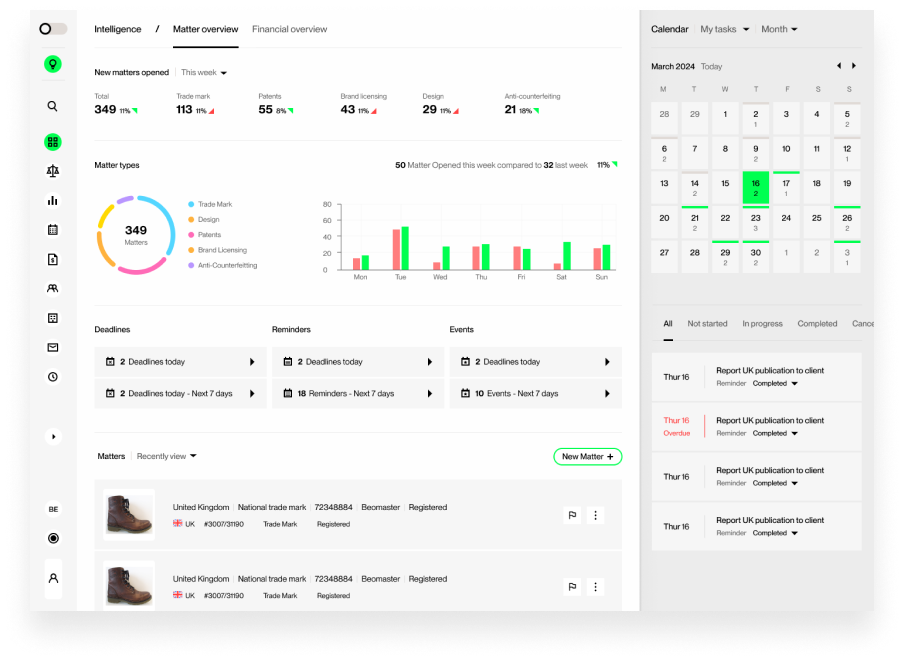Flag the second Beomaster matter row
Viewport: 904px width, 661px height.
[572, 587]
